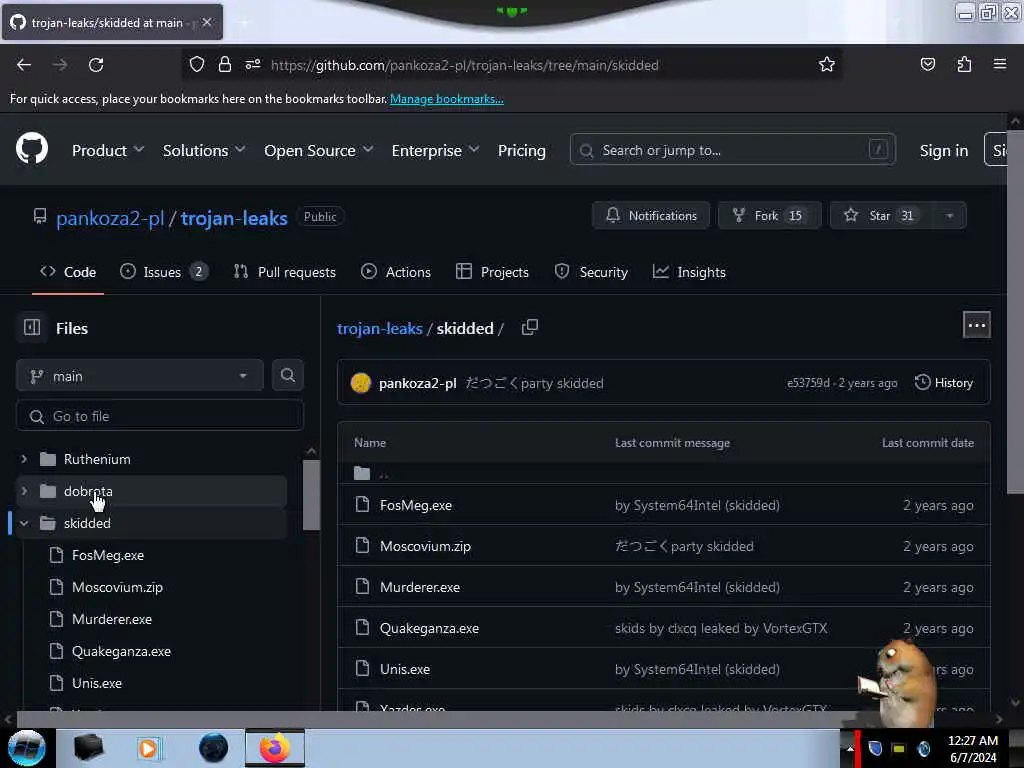
Task: Go back with the browser back arrow
Action: coord(24,65)
